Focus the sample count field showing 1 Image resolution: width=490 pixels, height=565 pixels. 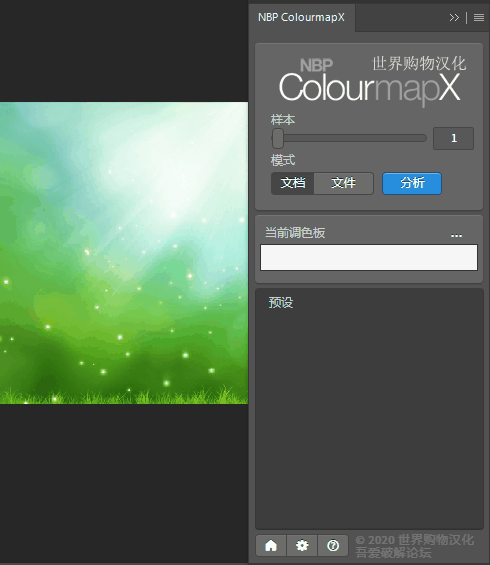453,138
